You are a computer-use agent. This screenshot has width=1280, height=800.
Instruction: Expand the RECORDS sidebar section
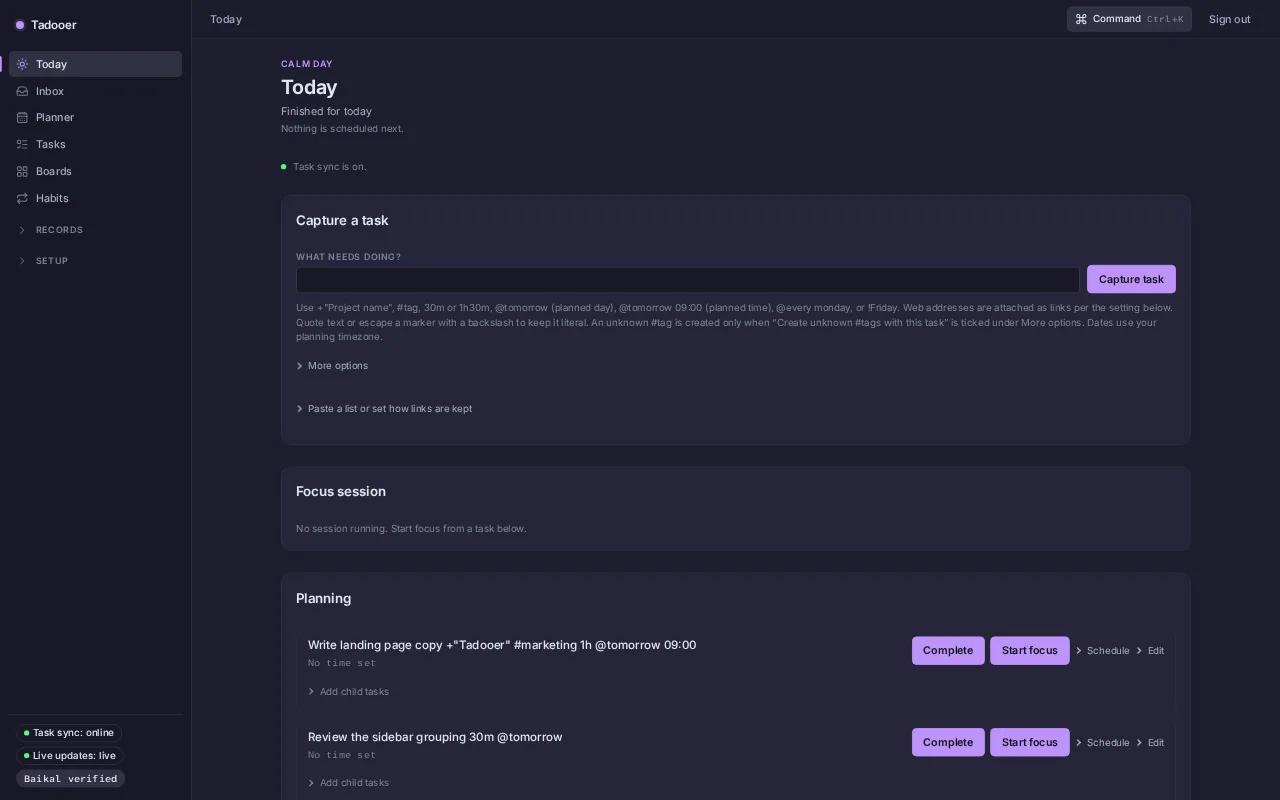coord(95,230)
